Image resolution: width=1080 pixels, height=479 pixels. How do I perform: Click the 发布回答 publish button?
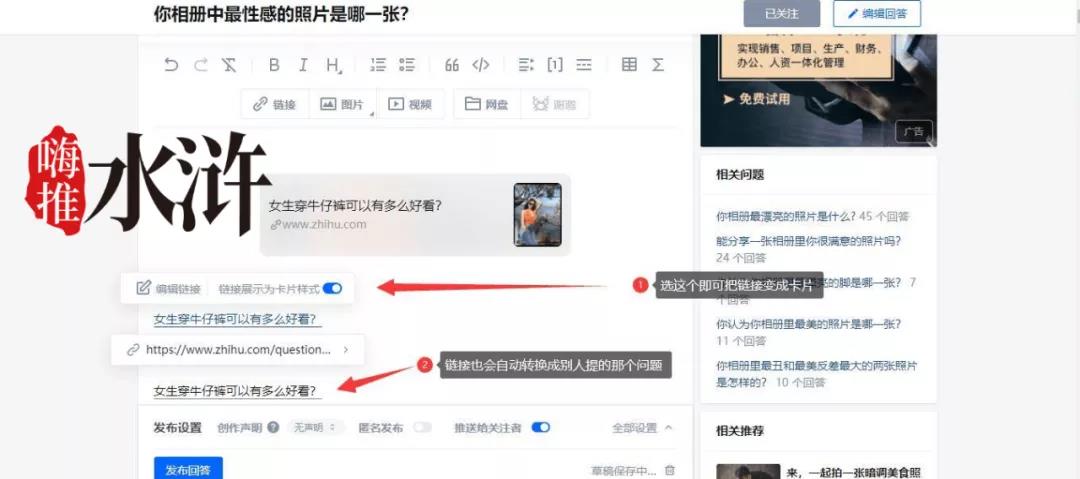tap(188, 470)
